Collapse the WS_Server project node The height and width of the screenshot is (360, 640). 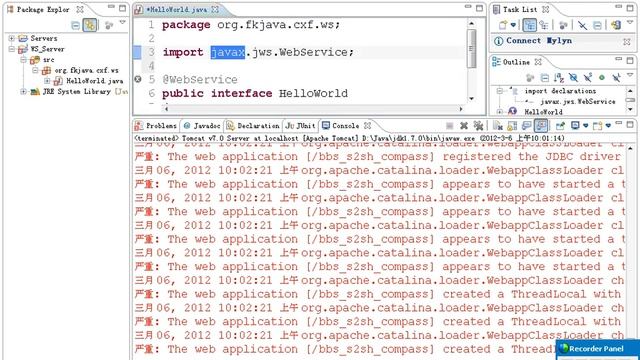coord(11,49)
